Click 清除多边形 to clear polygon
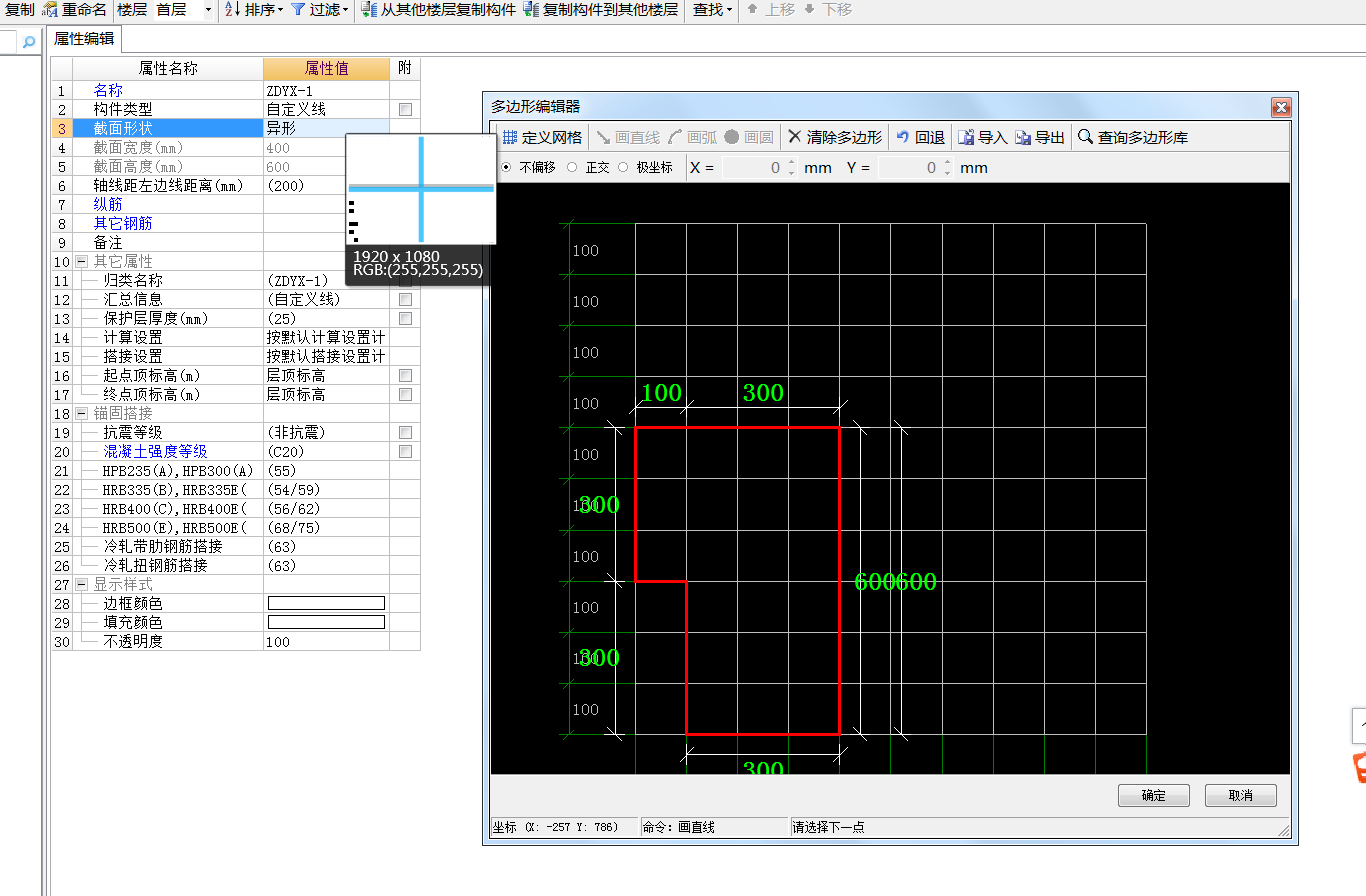Screen dimensions: 1366x896 coord(835,137)
